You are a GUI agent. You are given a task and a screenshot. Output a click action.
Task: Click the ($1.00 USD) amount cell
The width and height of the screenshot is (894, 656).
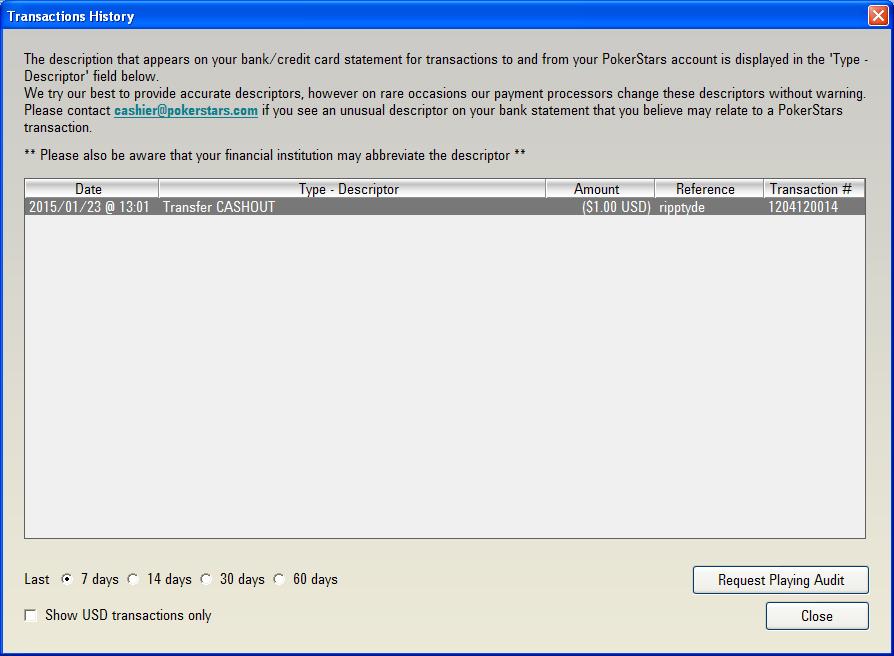[616, 207]
